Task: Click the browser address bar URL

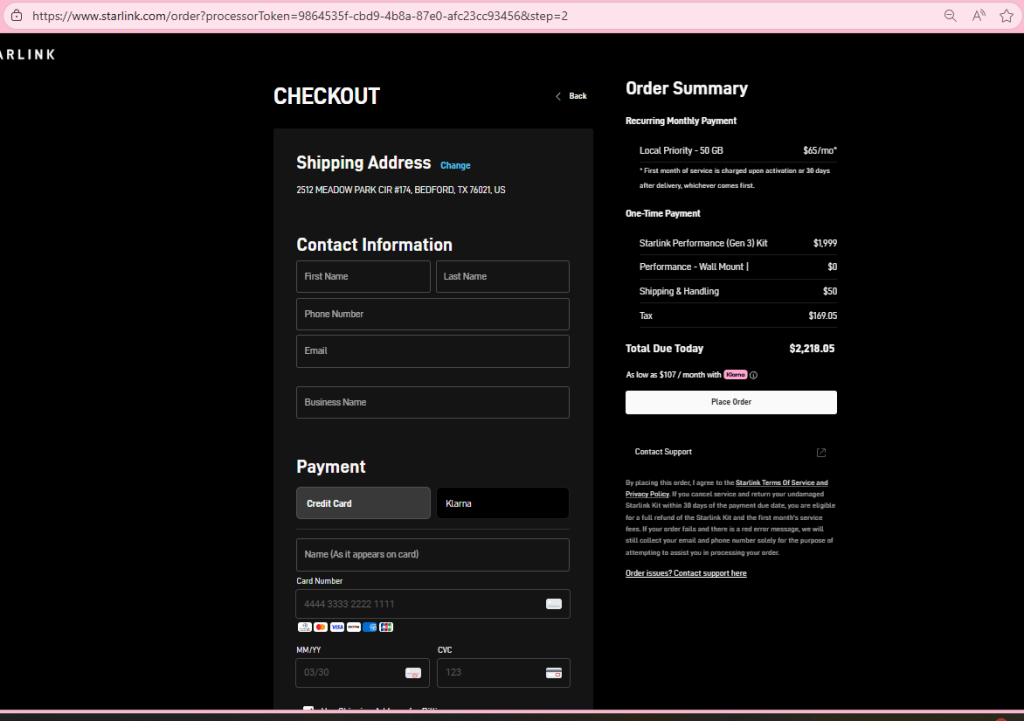Action: (300, 16)
